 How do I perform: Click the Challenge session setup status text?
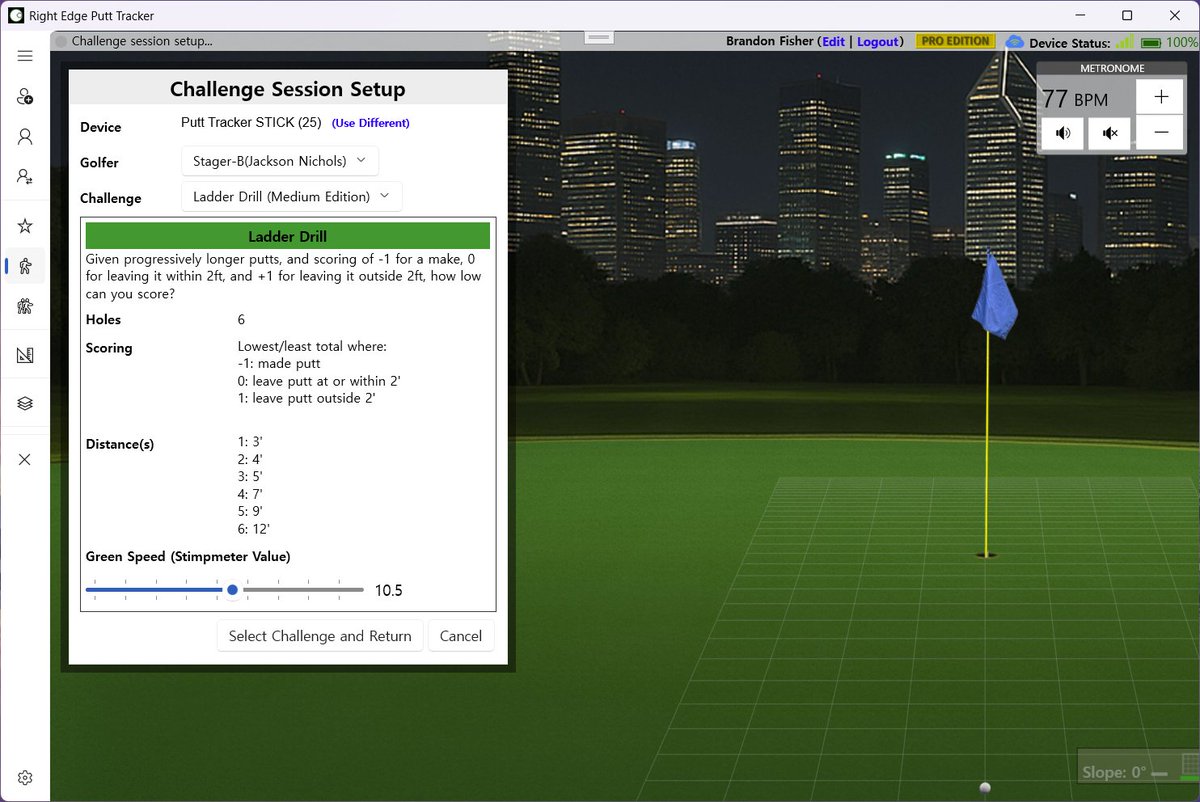coord(142,41)
